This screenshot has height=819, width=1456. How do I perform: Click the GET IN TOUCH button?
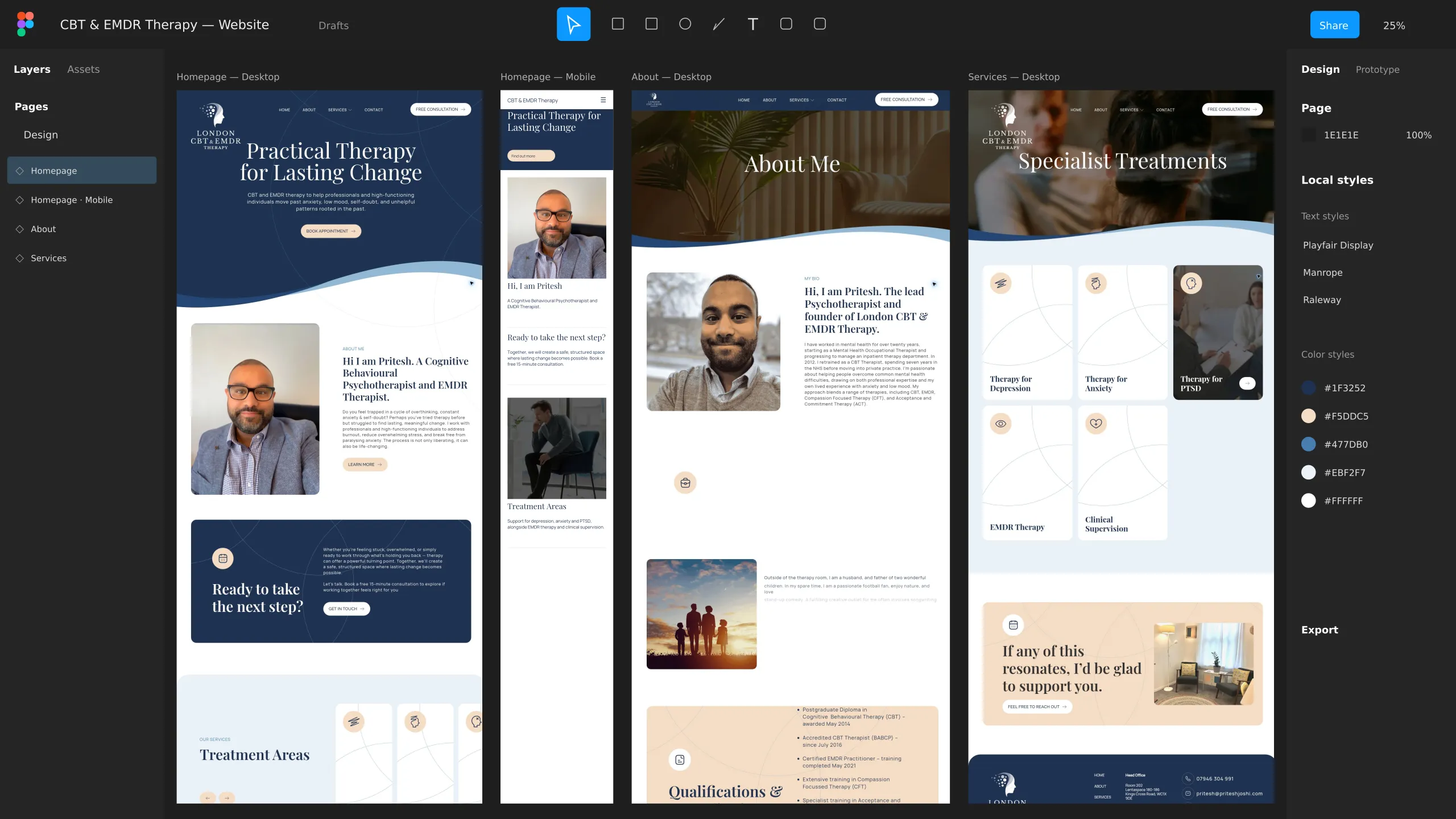coord(346,609)
